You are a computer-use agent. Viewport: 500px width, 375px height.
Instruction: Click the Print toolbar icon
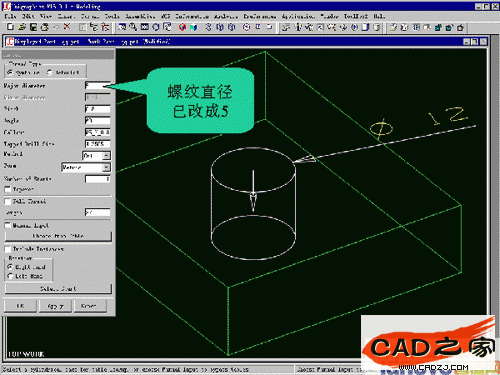coord(45,27)
